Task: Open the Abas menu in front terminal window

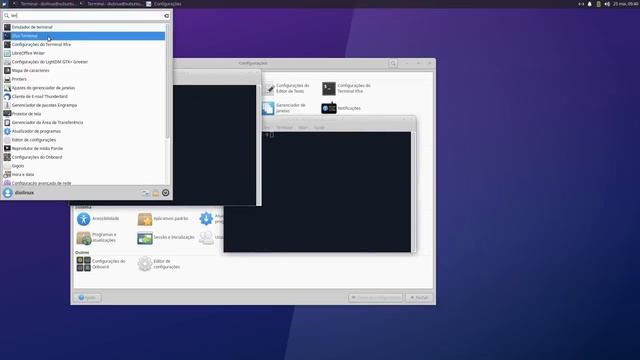Action: coord(303,128)
